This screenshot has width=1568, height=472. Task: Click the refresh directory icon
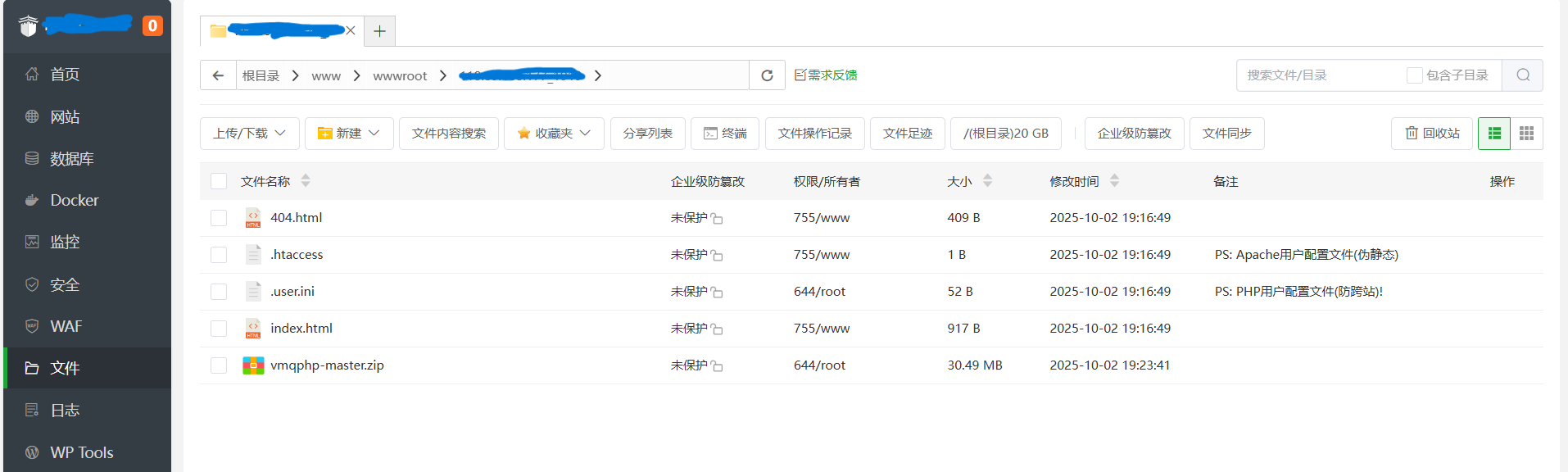tap(767, 75)
